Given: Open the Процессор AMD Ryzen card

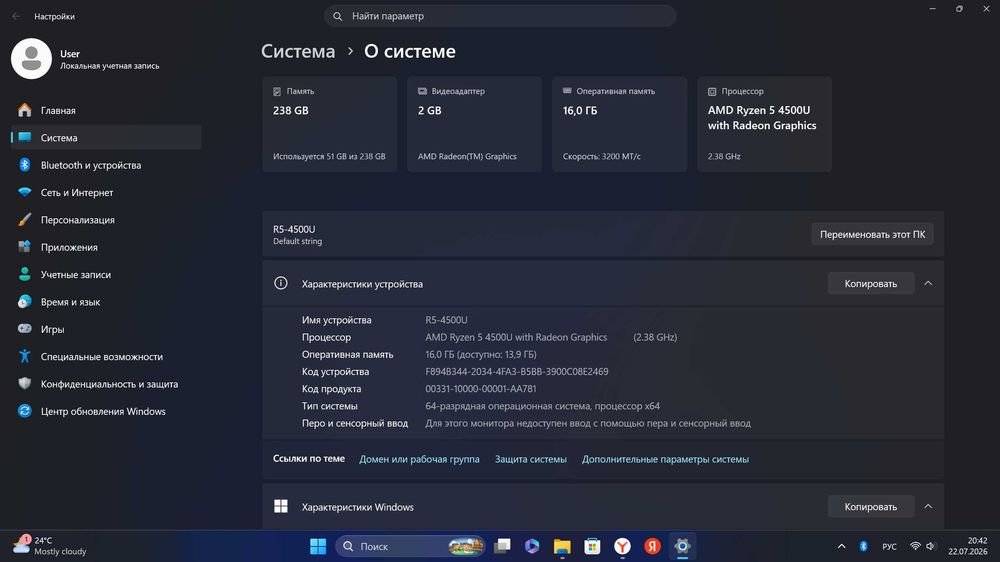Looking at the screenshot, I should 764,124.
